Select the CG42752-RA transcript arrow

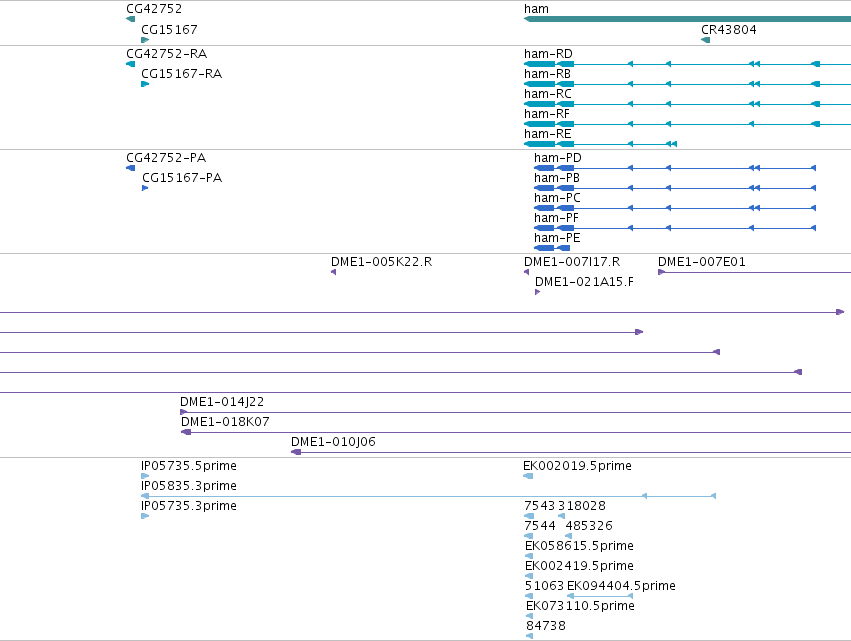click(x=130, y=64)
